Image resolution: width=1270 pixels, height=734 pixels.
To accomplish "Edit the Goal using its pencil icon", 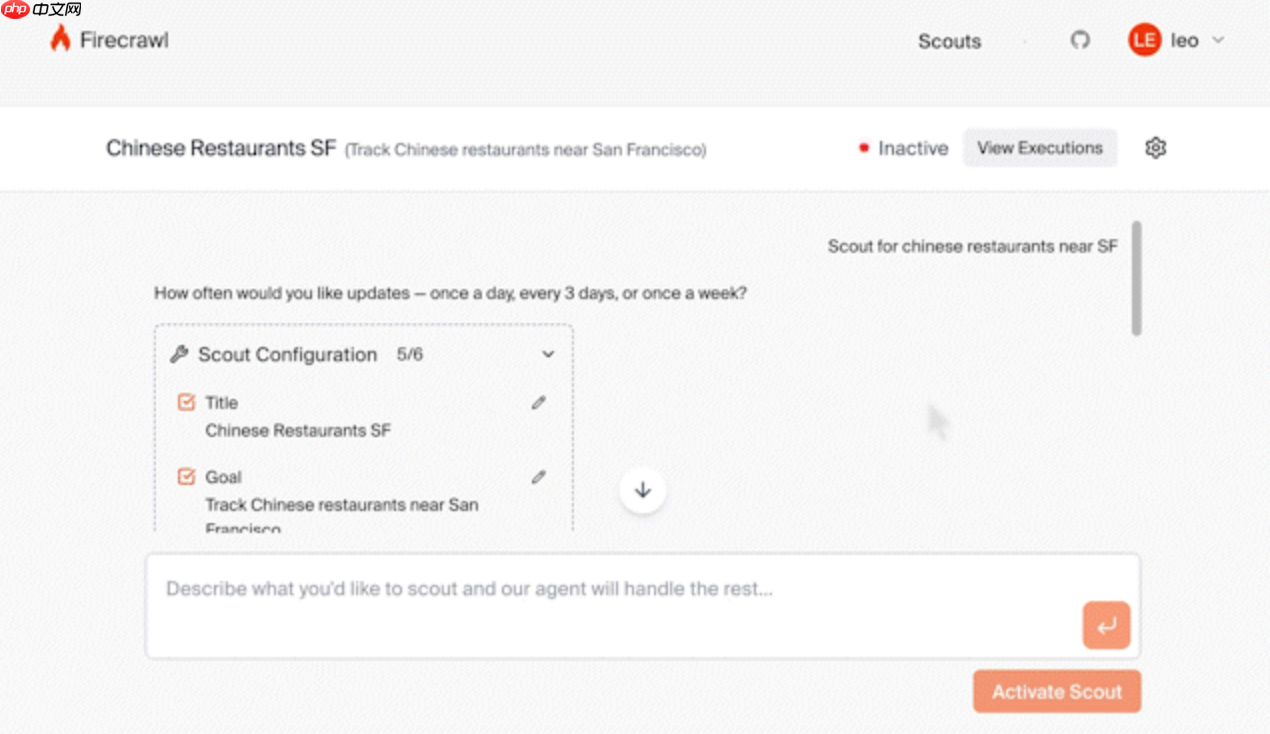I will (x=538, y=477).
